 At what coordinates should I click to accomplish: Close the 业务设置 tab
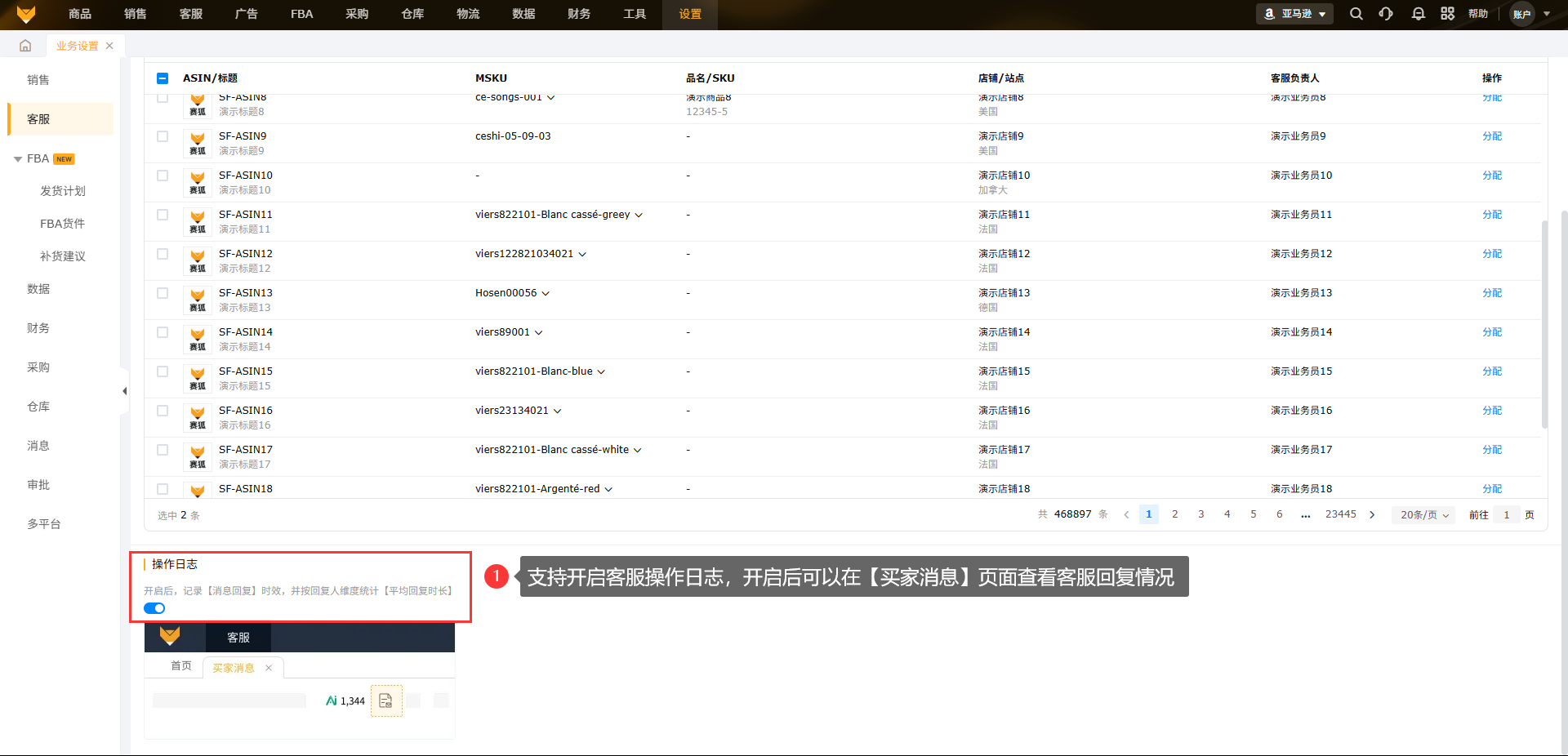pyautogui.click(x=109, y=46)
